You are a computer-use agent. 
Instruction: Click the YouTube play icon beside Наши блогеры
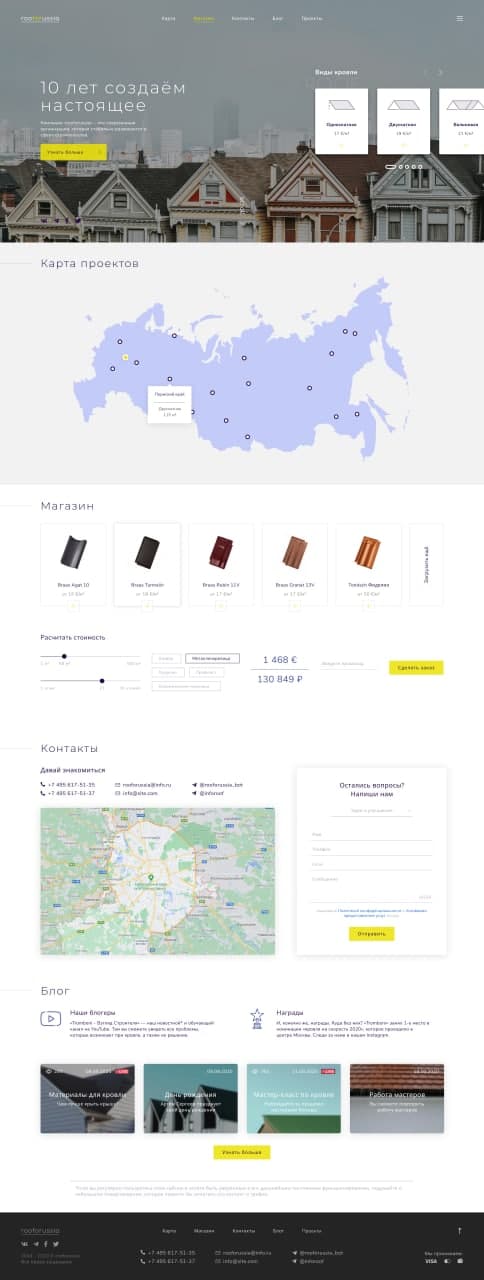pos(51,1019)
